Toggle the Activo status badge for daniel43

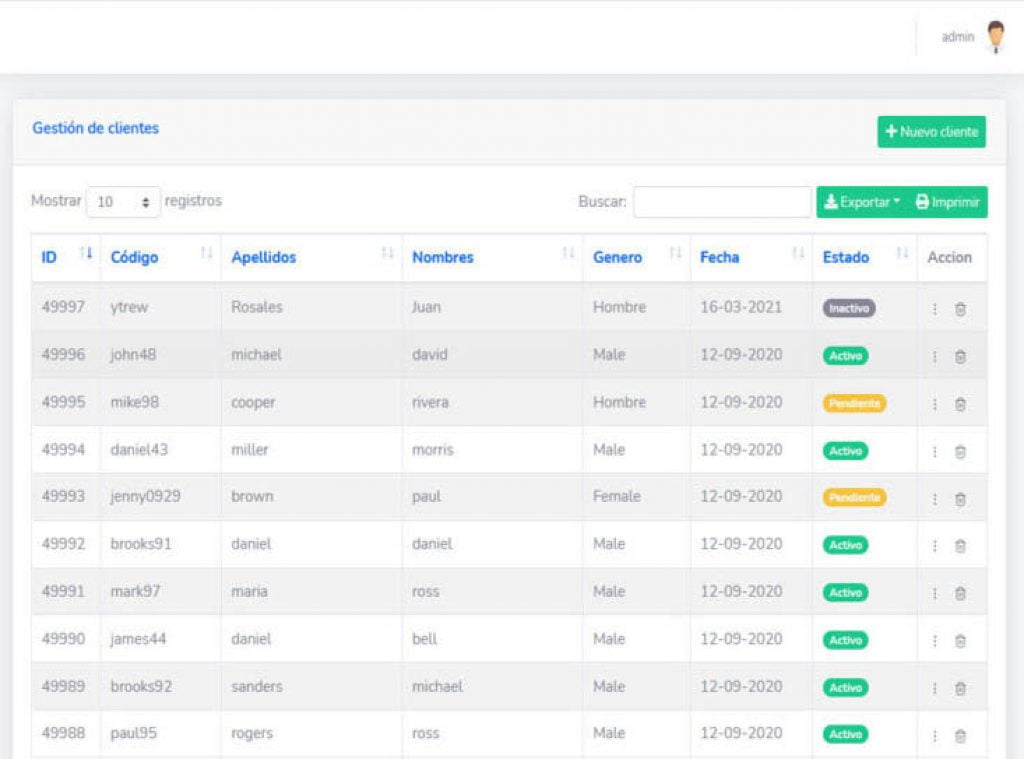[x=846, y=451]
